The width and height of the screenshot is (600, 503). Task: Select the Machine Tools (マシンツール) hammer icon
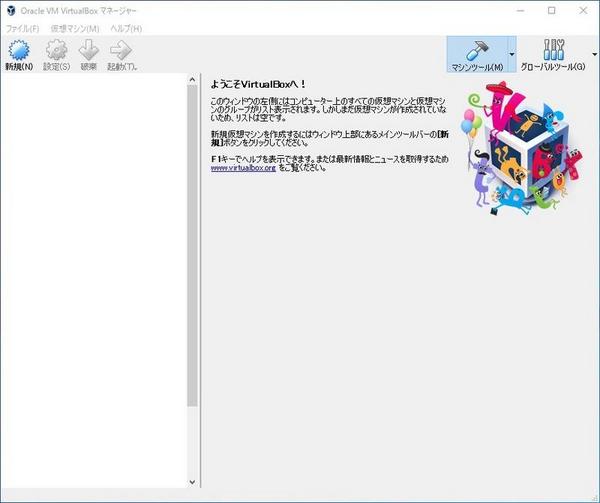coord(477,50)
